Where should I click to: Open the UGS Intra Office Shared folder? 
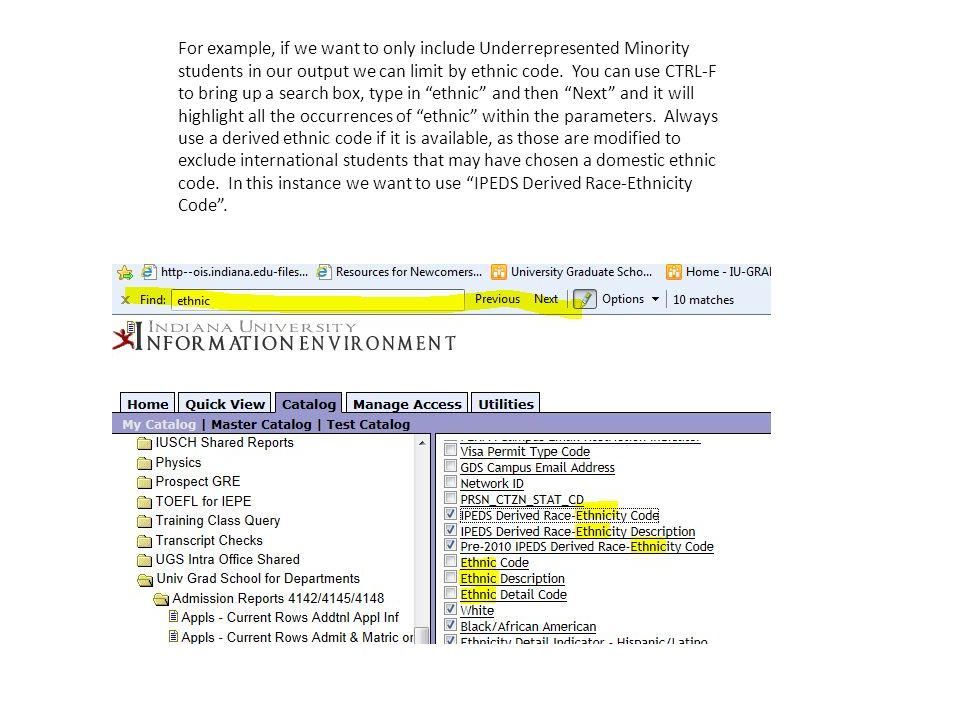(219, 560)
